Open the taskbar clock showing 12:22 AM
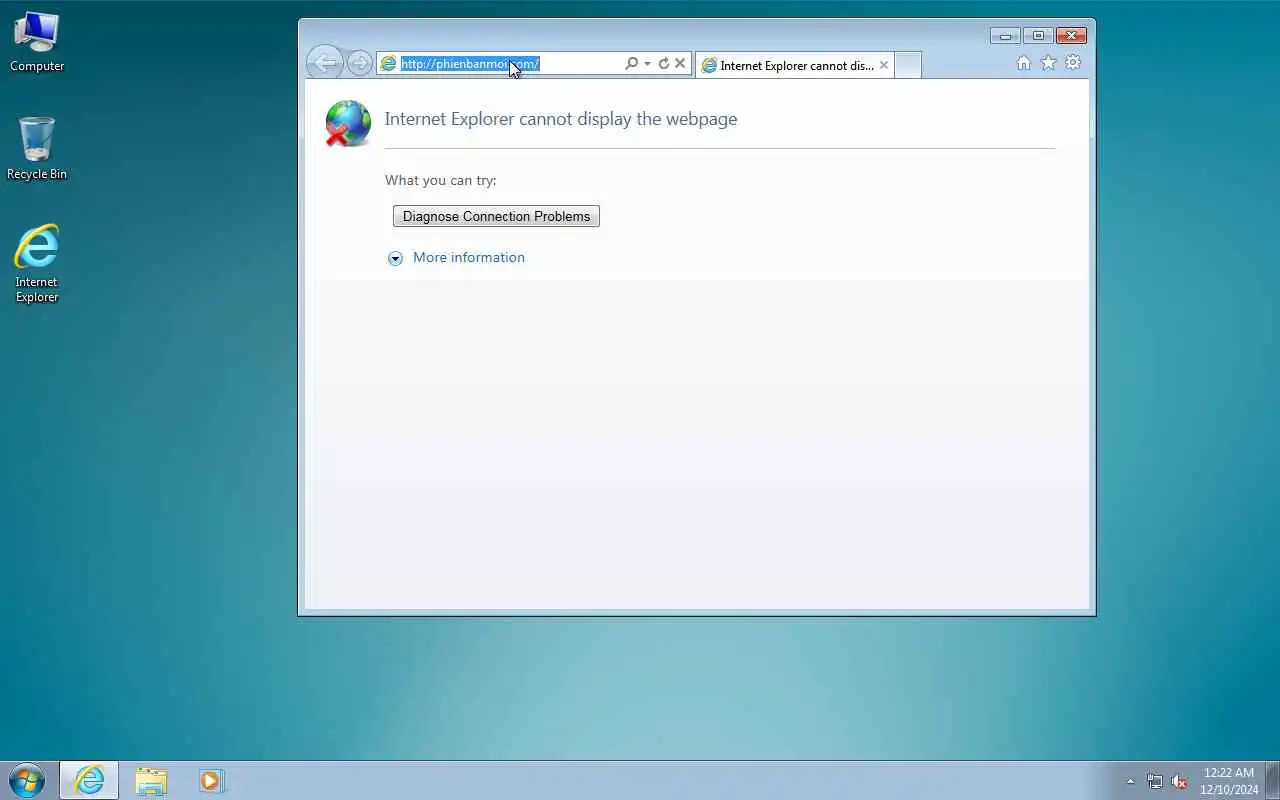 tap(1229, 781)
